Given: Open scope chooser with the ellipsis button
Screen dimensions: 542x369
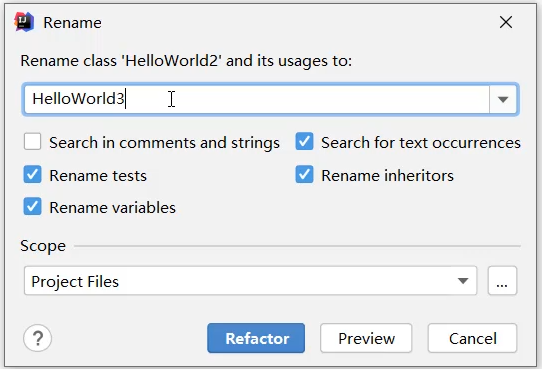Looking at the screenshot, I should point(502,281).
